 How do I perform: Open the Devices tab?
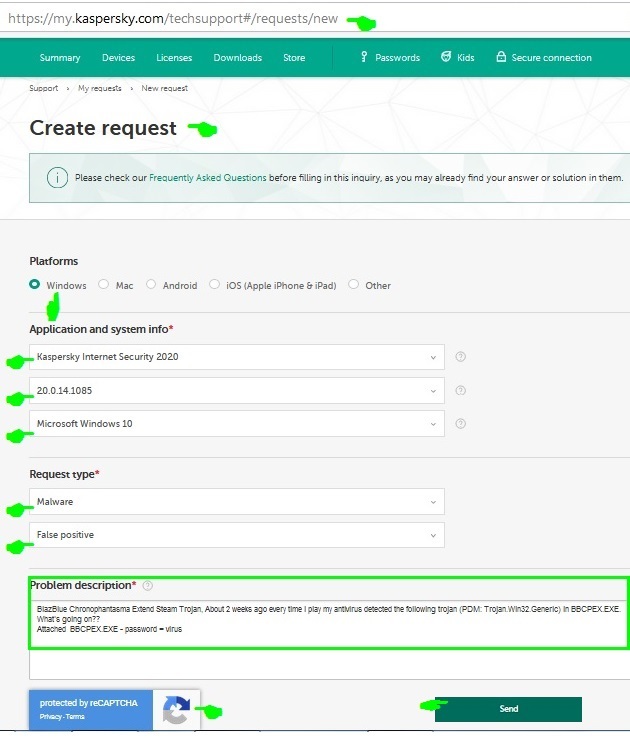pyautogui.click(x=119, y=57)
